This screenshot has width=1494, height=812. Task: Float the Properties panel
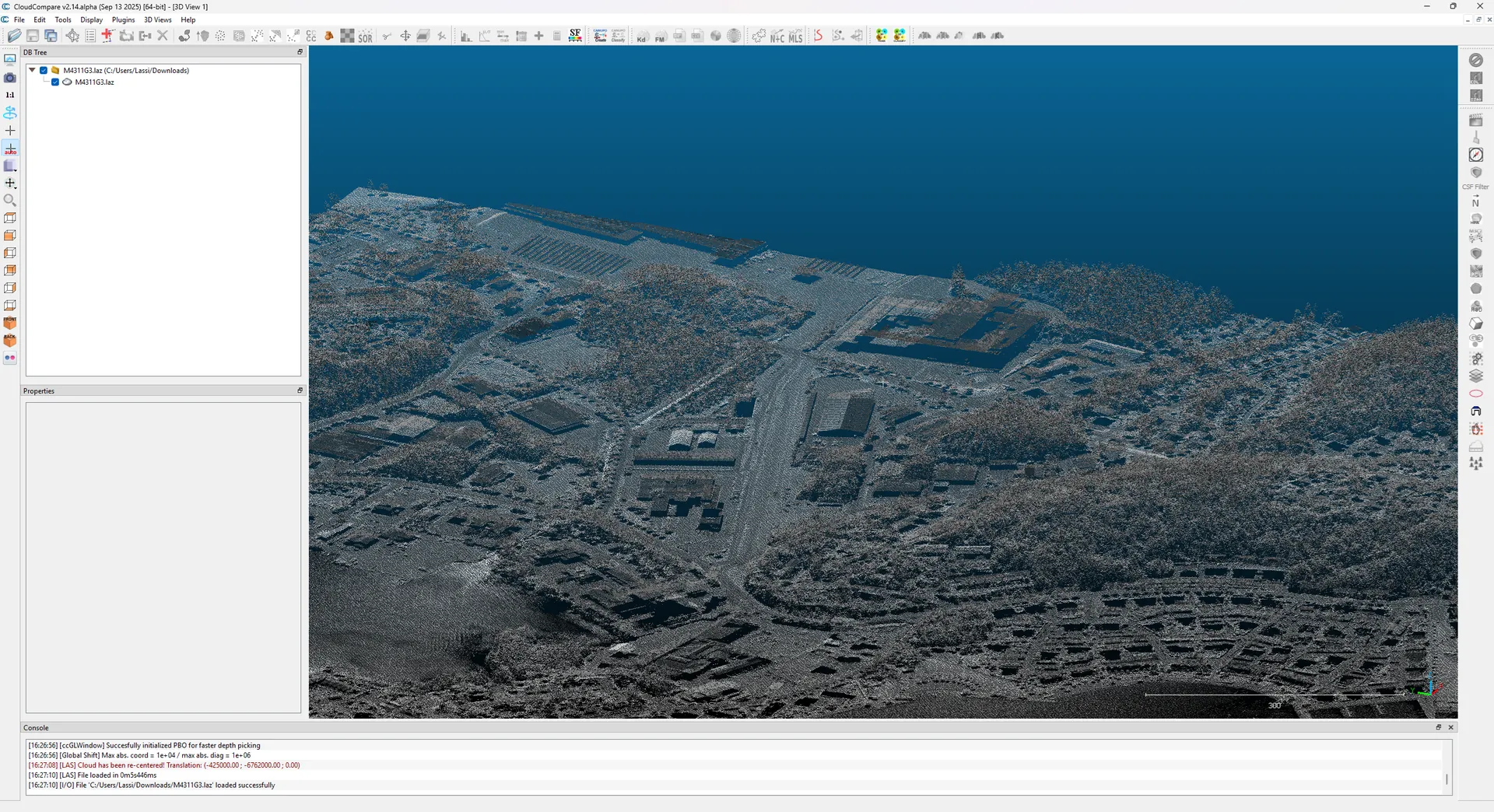[x=300, y=390]
